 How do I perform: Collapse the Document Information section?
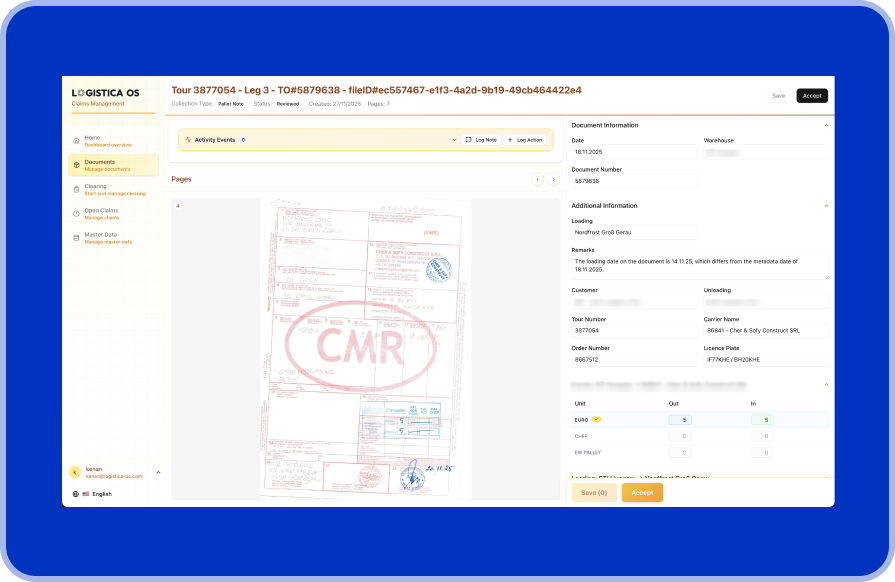(826, 126)
